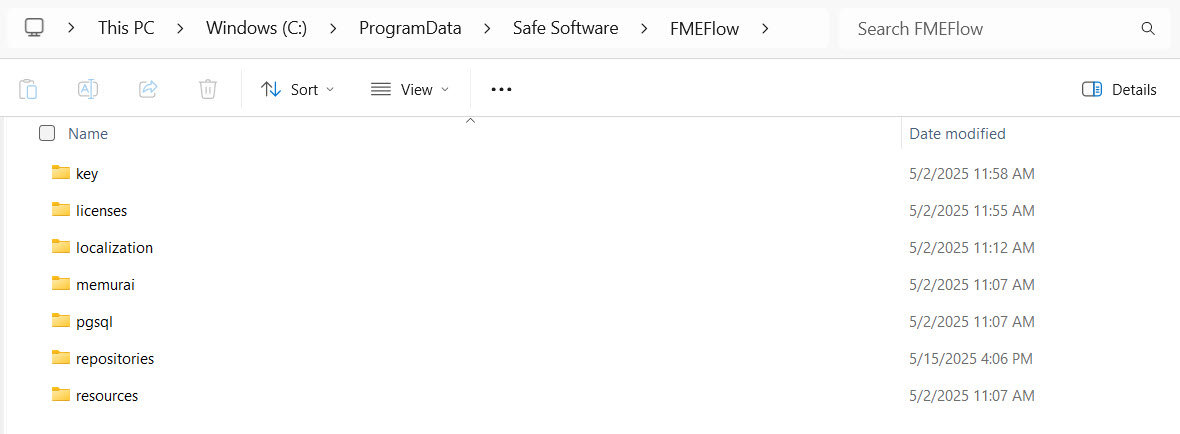Image resolution: width=1180 pixels, height=434 pixels.
Task: Click the Share icon in toolbar
Action: pyautogui.click(x=148, y=89)
